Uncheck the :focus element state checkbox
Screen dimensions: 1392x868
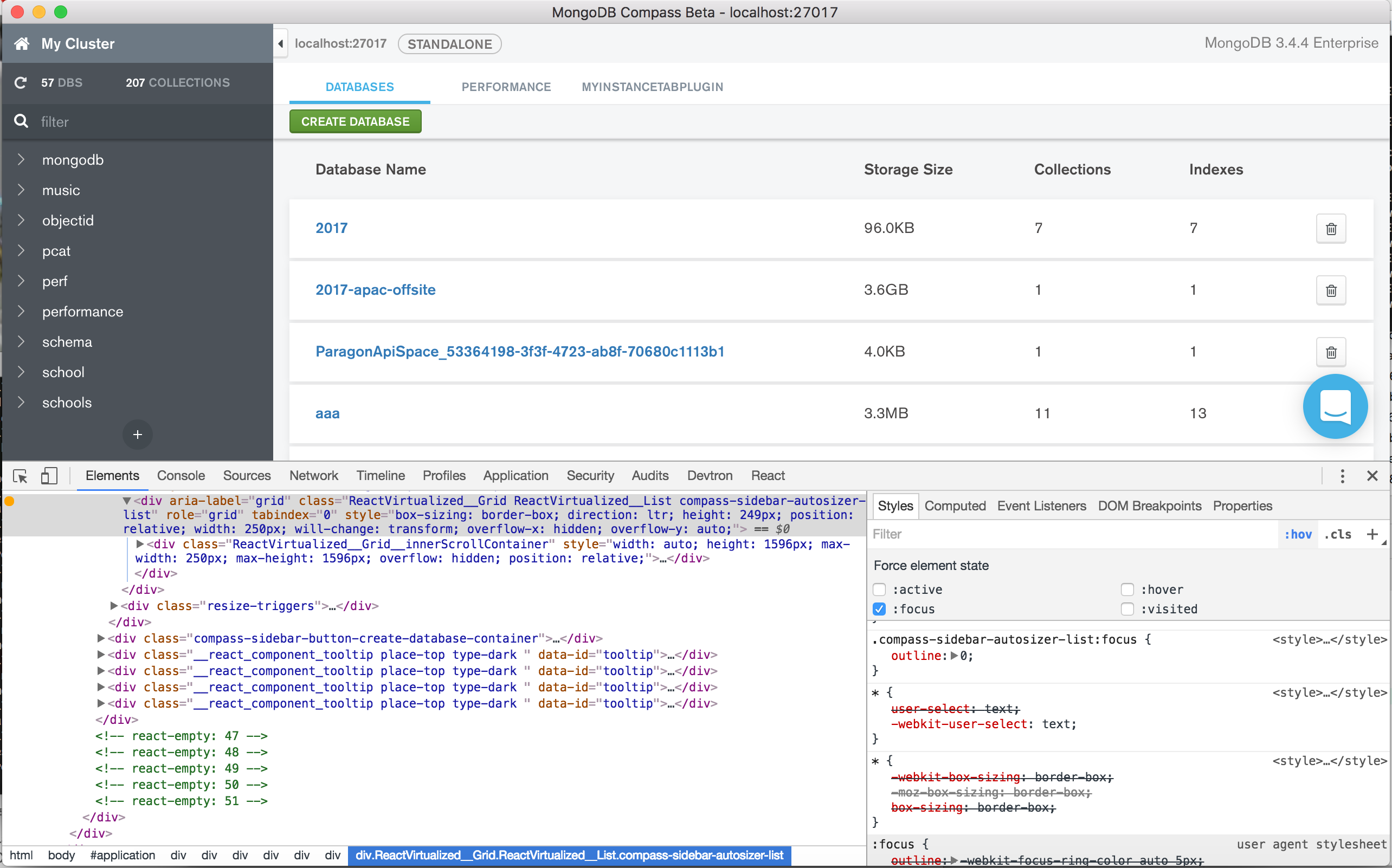[x=879, y=609]
